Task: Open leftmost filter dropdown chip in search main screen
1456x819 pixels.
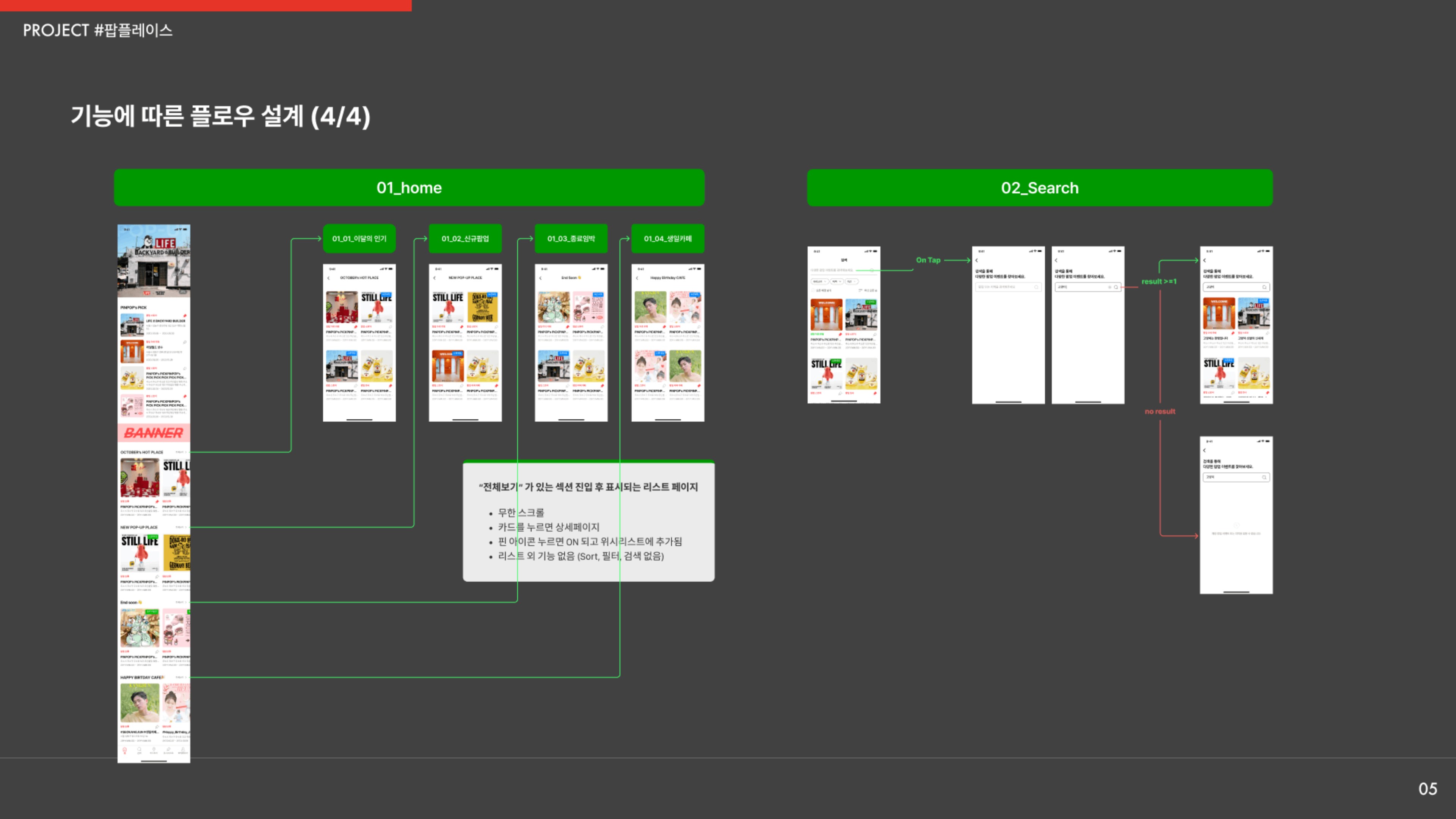Action: [x=819, y=281]
